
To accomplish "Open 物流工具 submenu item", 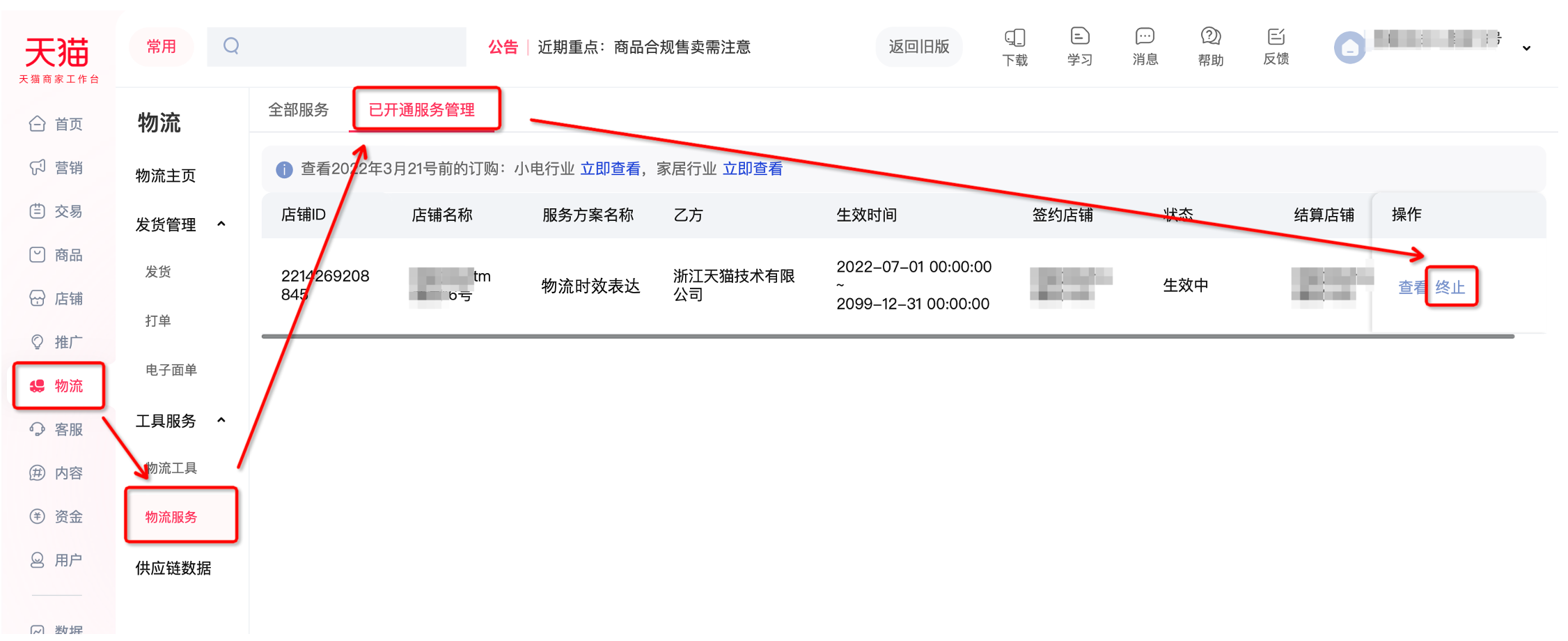I will [x=171, y=468].
